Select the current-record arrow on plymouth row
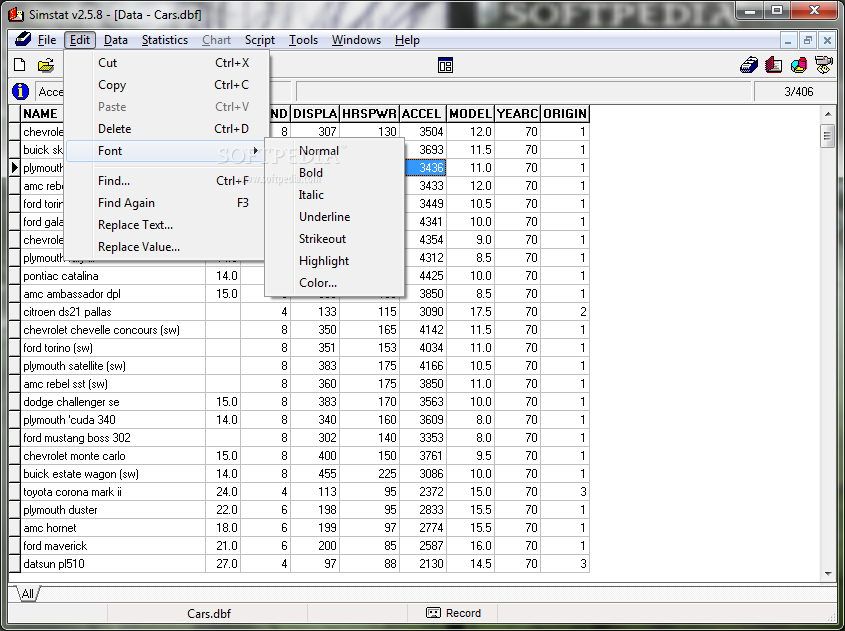Image resolution: width=845 pixels, height=631 pixels. click(15, 168)
